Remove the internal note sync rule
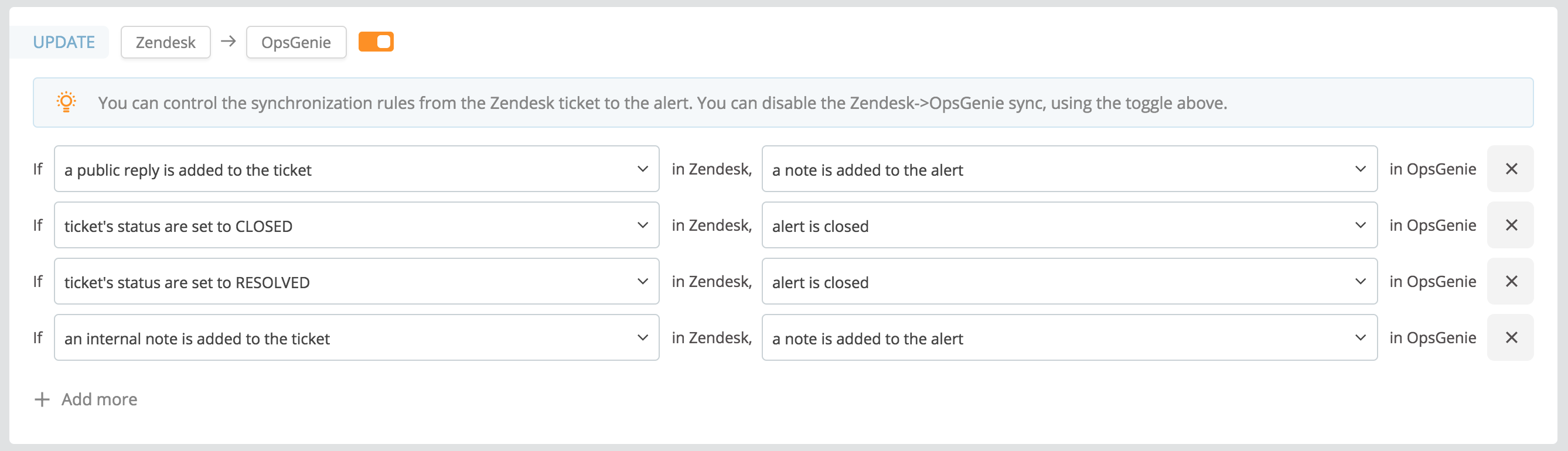1568x451 pixels. tap(1510, 337)
